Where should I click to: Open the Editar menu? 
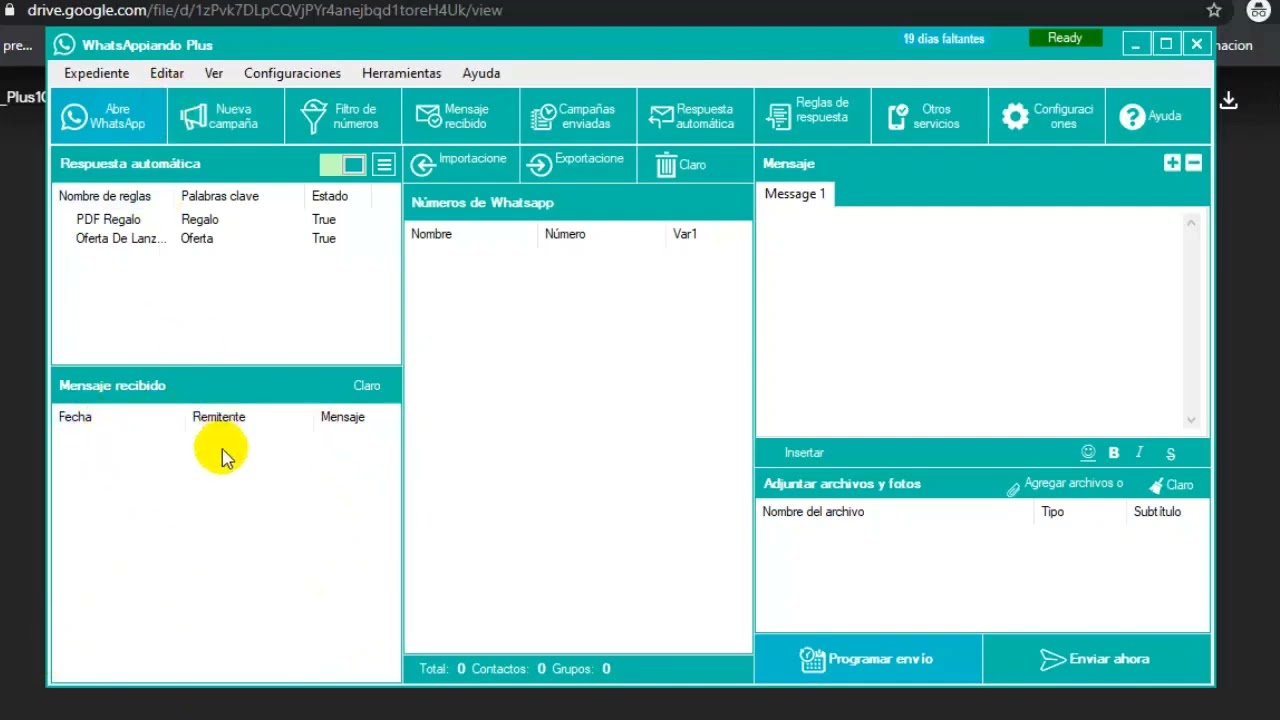pyautogui.click(x=167, y=73)
